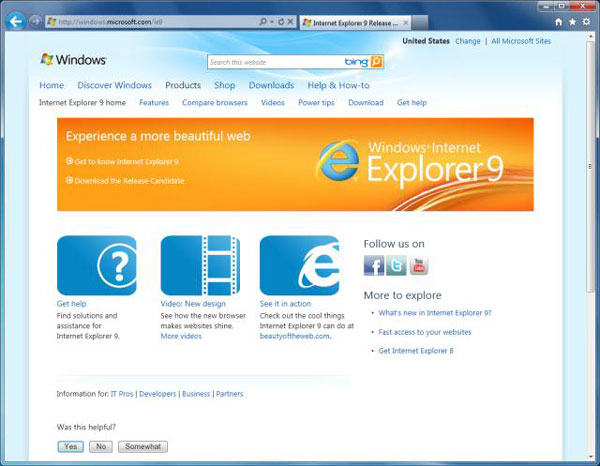Open Fast access to your websites link
This screenshot has width=600, height=466.
tap(425, 332)
